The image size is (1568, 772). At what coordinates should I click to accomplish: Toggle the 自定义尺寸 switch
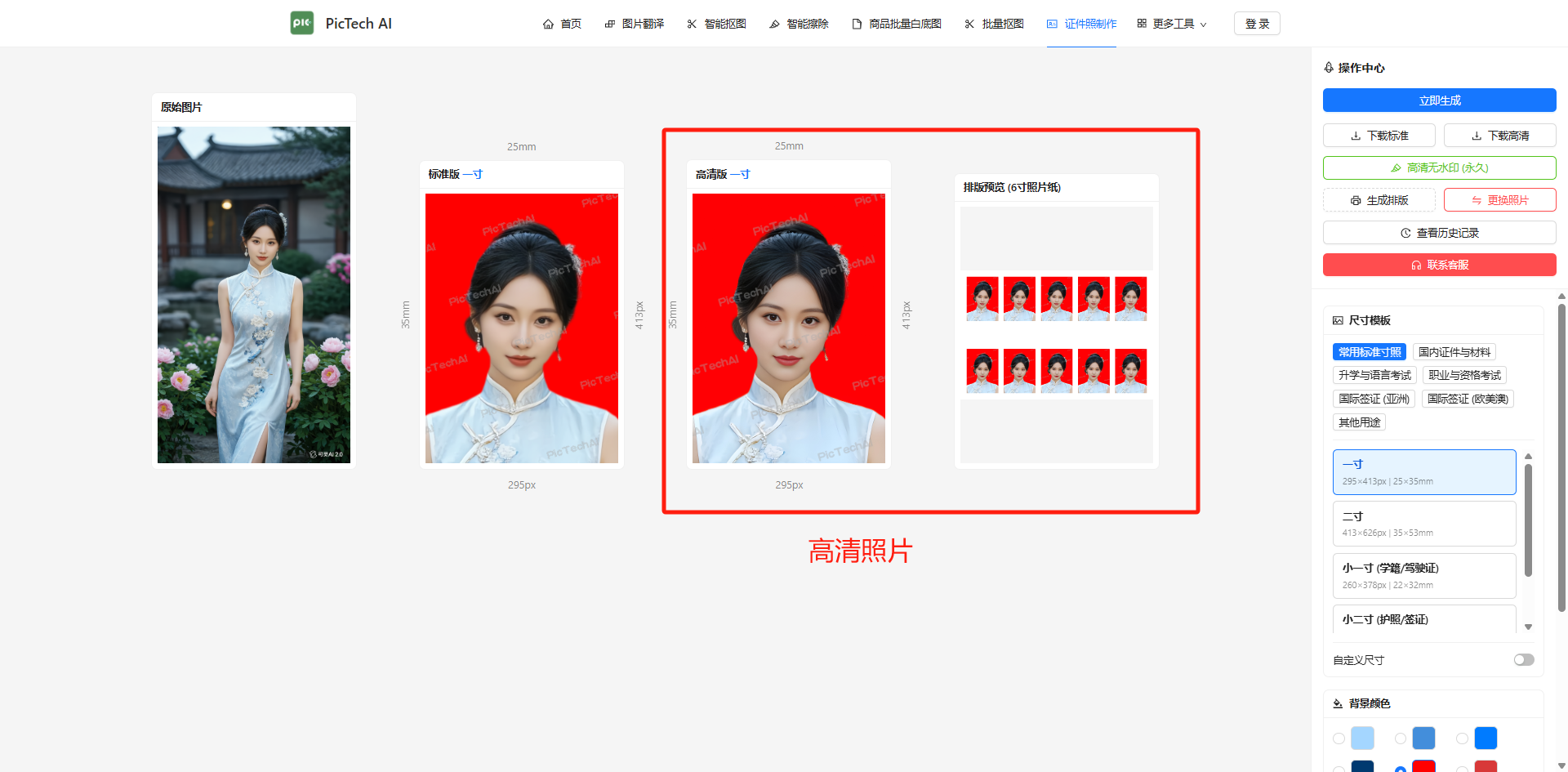pyautogui.click(x=1523, y=660)
